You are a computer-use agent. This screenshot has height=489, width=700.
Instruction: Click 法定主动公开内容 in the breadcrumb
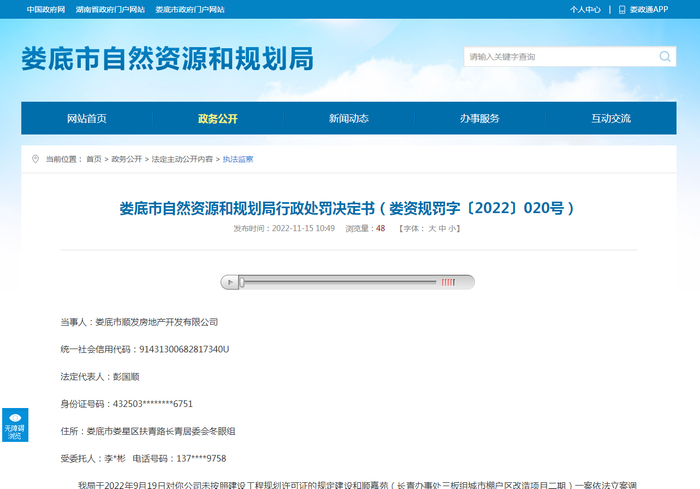point(182,159)
